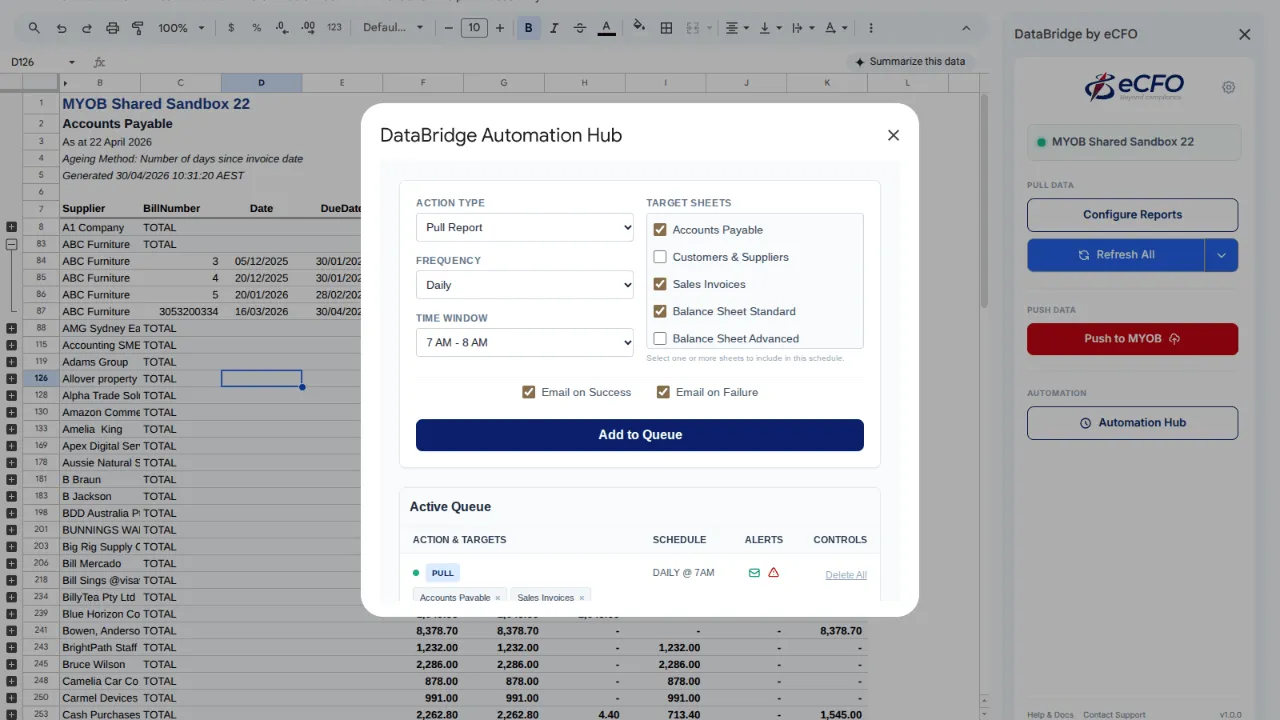Toggle bold formatting button
The width and height of the screenshot is (1280, 720).
pyautogui.click(x=529, y=28)
